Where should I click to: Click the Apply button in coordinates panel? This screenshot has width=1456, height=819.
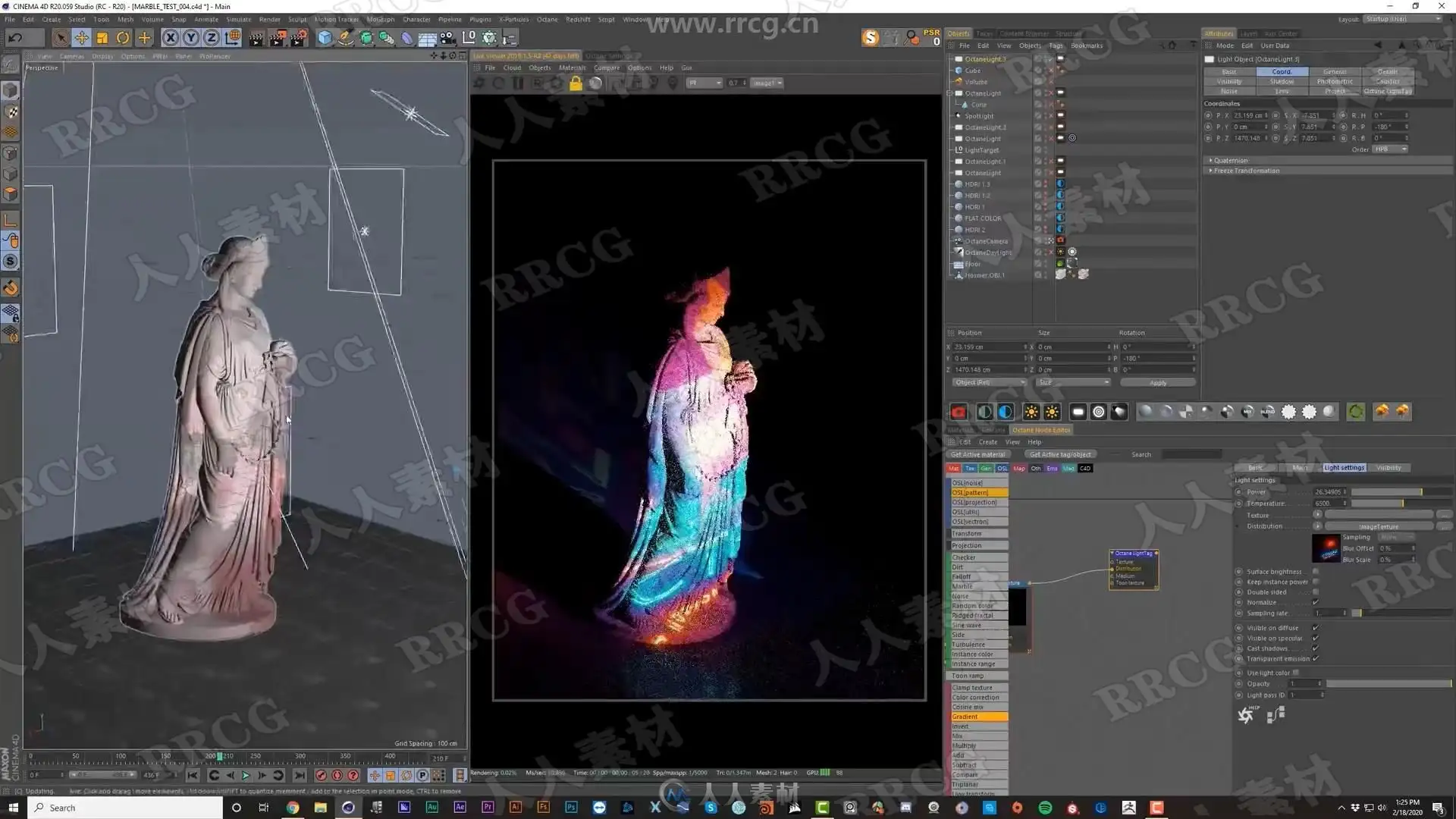click(1157, 382)
